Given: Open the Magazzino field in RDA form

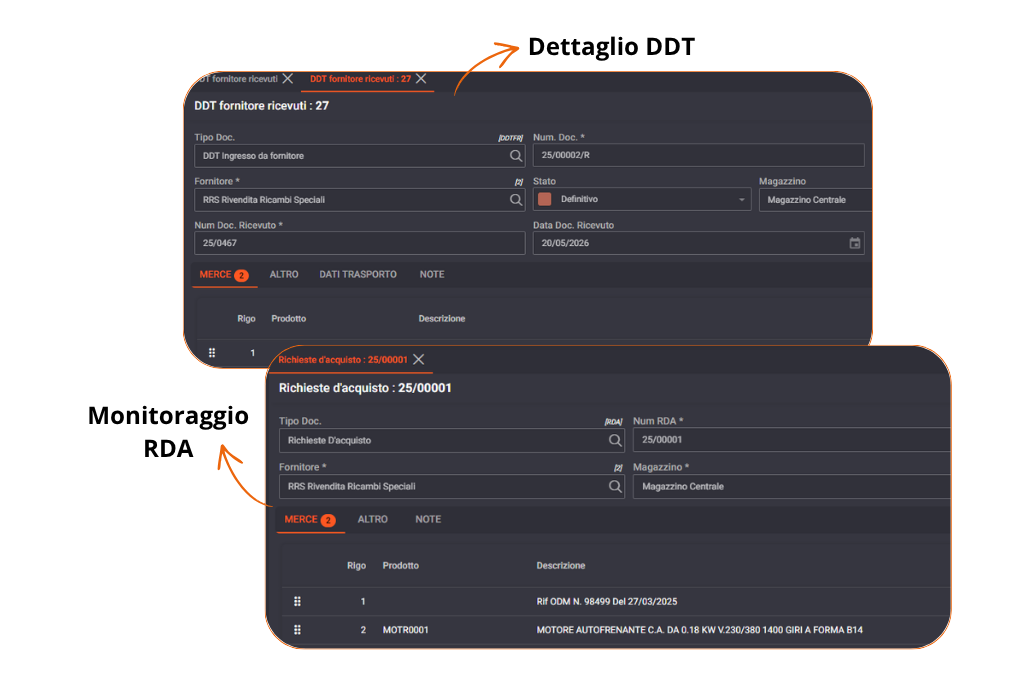Looking at the screenshot, I should (x=792, y=486).
